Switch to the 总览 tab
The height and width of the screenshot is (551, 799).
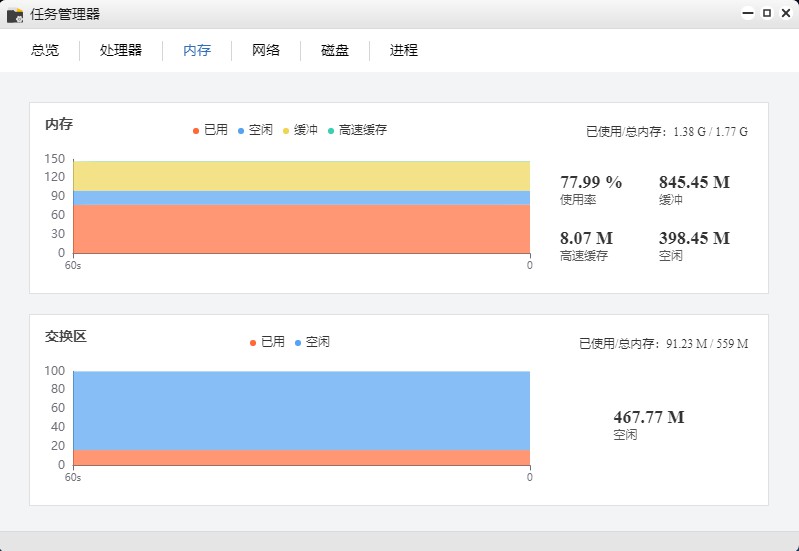(45, 50)
